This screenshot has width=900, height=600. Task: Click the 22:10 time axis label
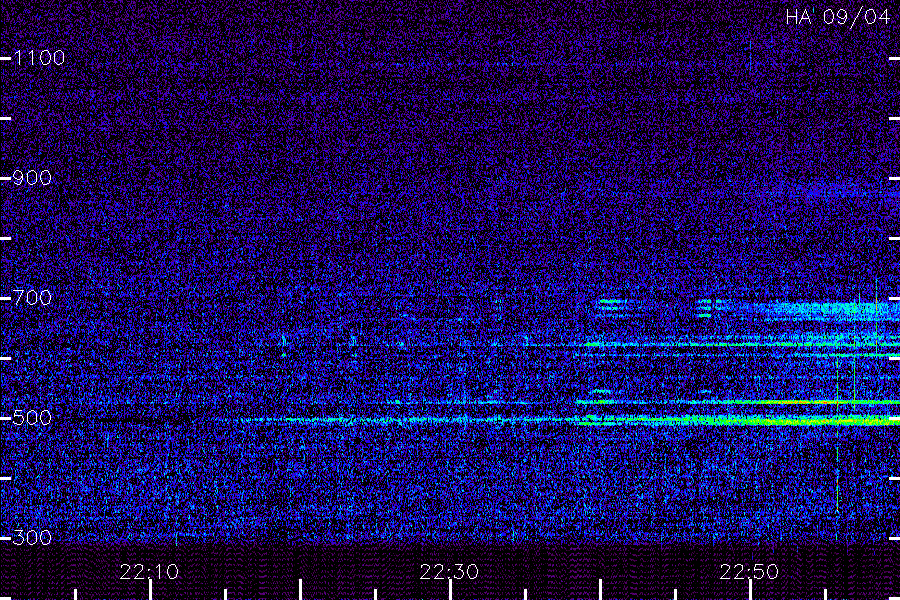pyautogui.click(x=149, y=572)
